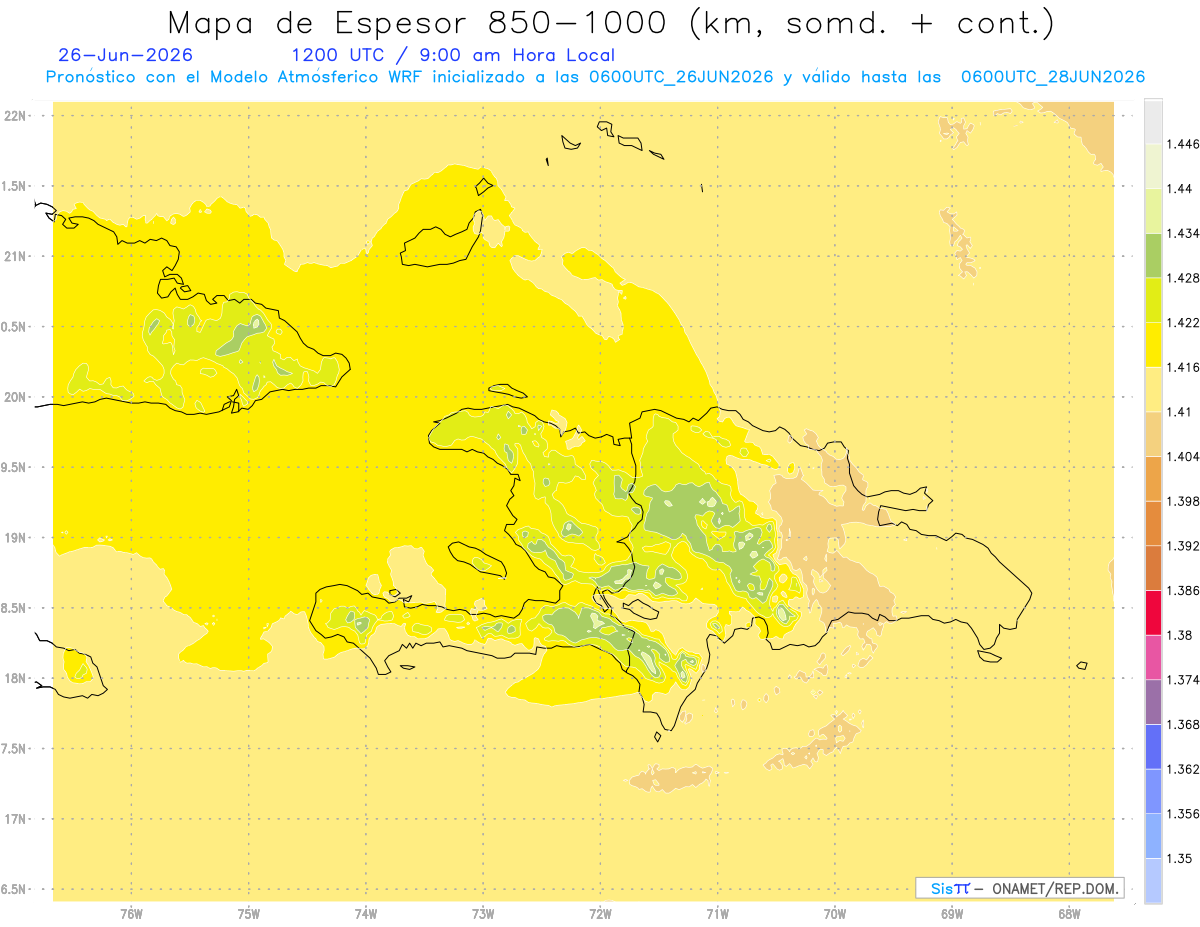Click the '1200 UTC / 9:00 am Hora Local' time
Image resolution: width=1200 pixels, height=927 pixels.
point(453,56)
